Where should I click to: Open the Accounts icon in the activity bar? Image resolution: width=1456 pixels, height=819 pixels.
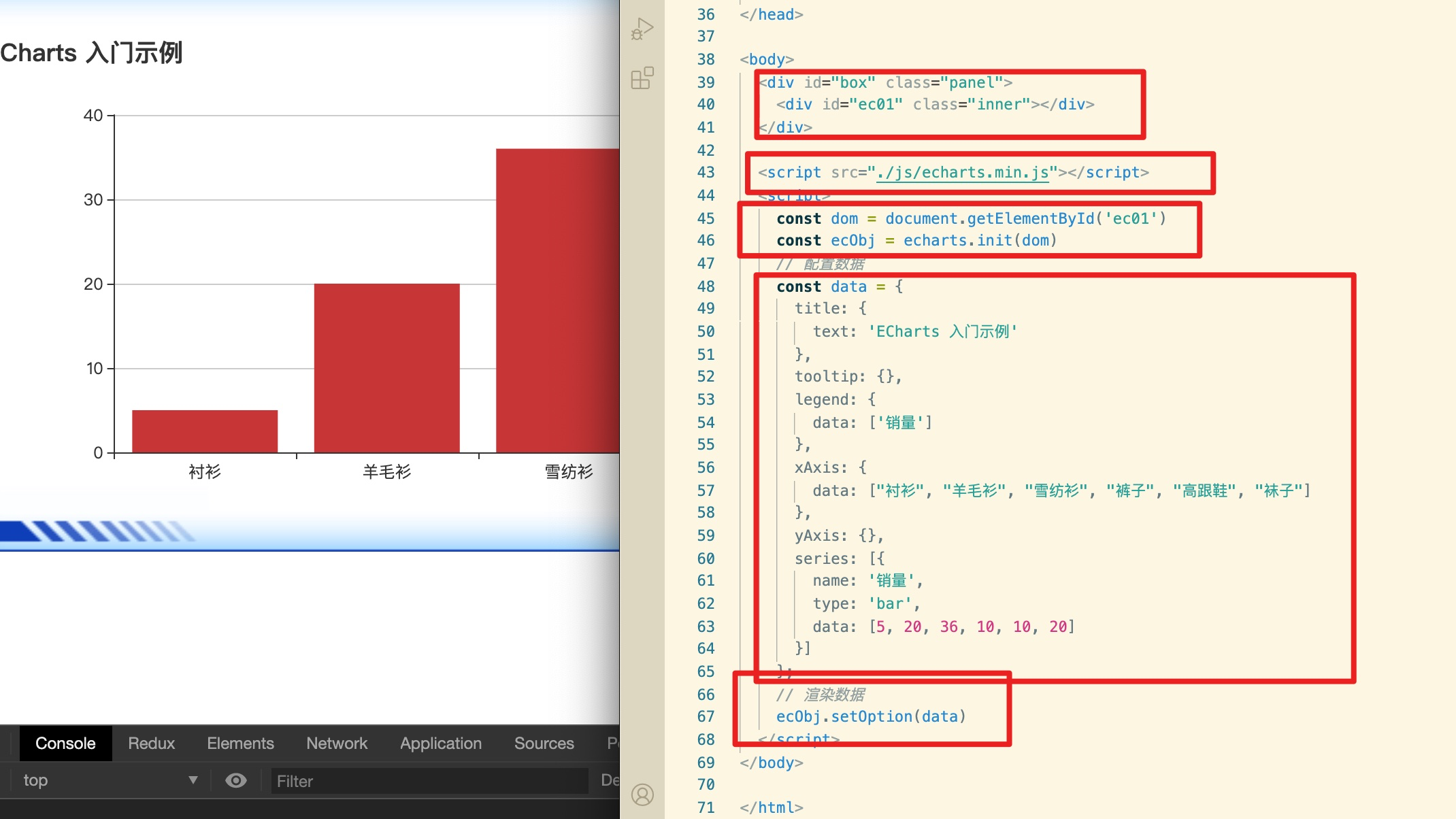[x=642, y=795]
